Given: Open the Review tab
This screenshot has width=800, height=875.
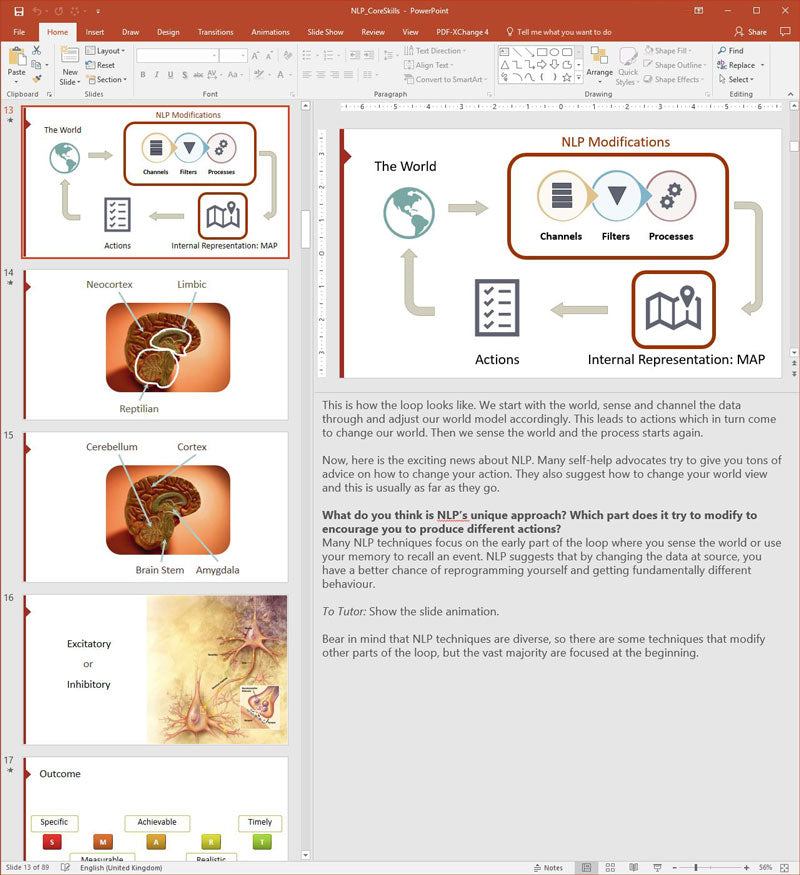Looking at the screenshot, I should click(x=373, y=32).
